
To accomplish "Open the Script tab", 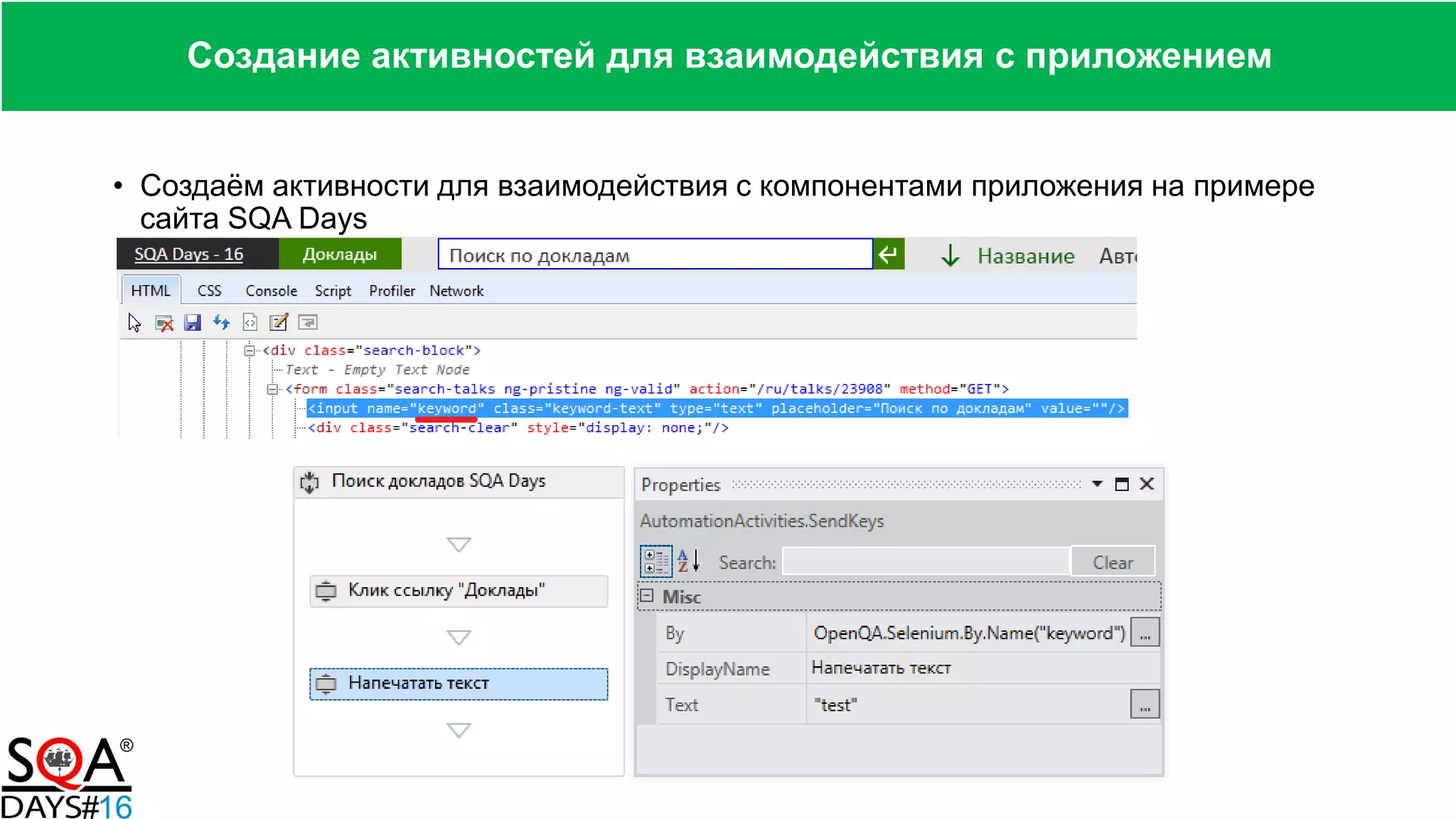I will [x=333, y=291].
